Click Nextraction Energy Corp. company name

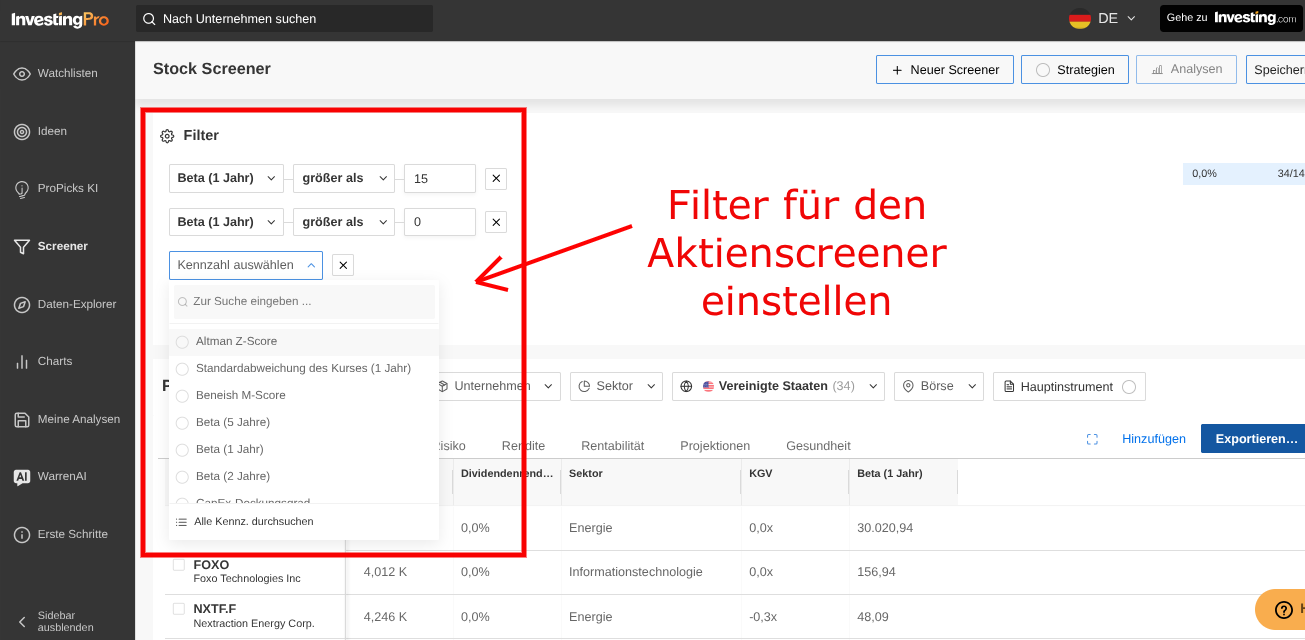click(254, 624)
